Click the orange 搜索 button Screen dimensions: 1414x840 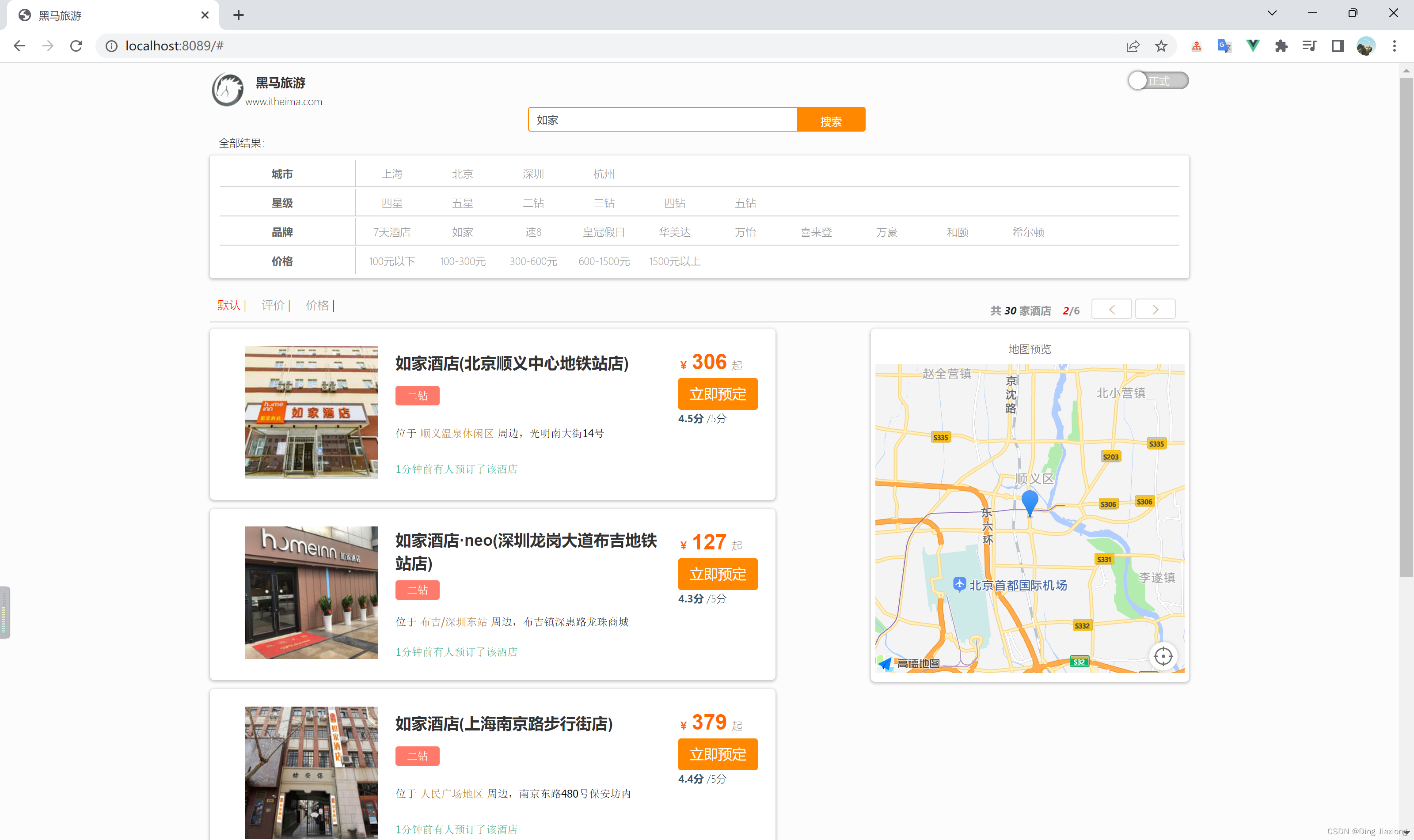[831, 119]
